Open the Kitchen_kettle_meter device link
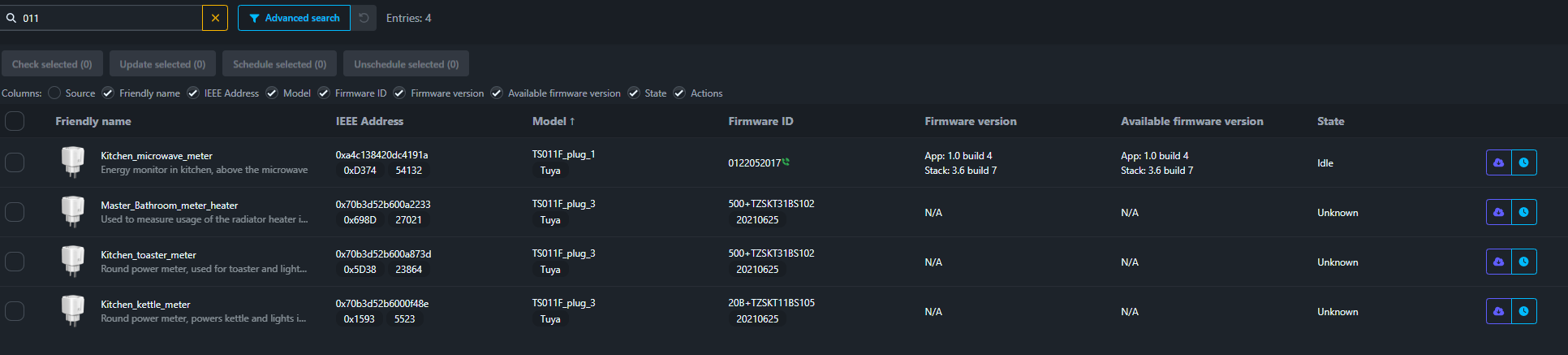Image resolution: width=1568 pixels, height=355 pixels. tap(145, 305)
